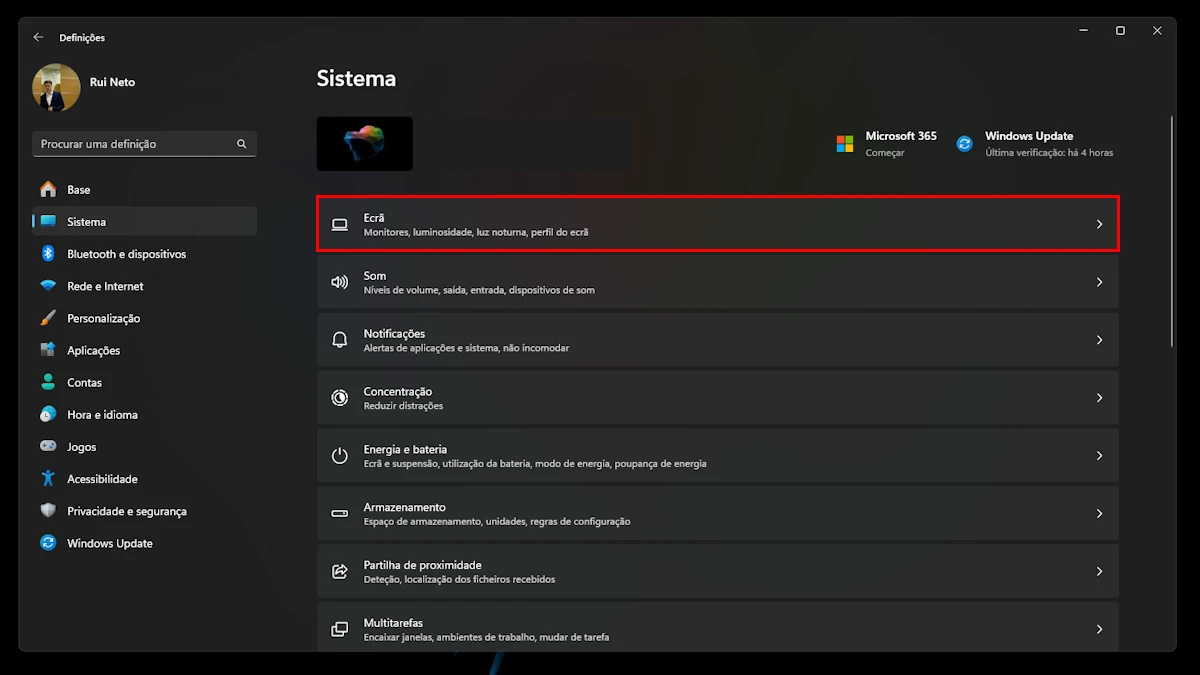Click the Procurar uma definição search field
Image resolution: width=1200 pixels, height=675 pixels.
coord(135,144)
